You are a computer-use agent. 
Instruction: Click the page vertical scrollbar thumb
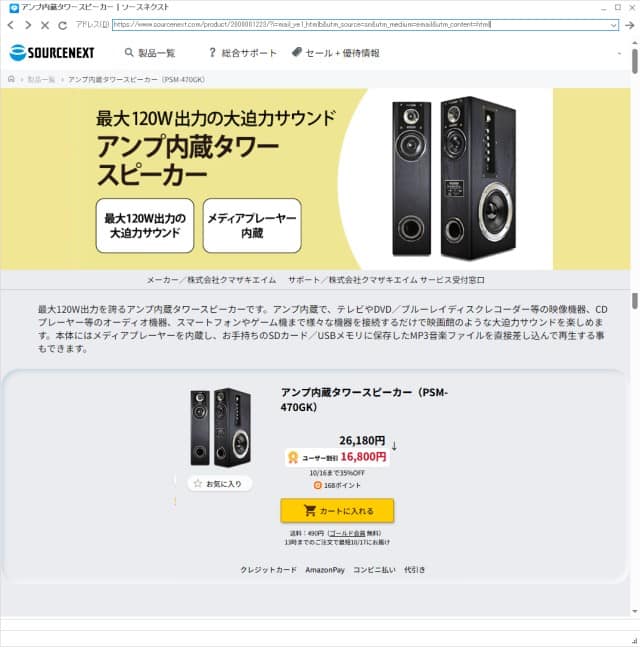[x=635, y=62]
